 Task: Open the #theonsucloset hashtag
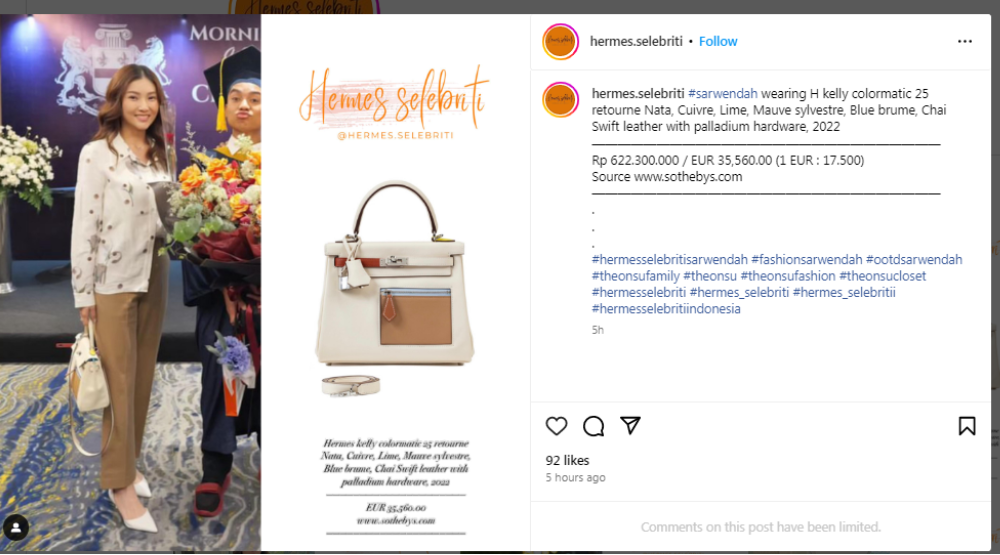(883, 276)
